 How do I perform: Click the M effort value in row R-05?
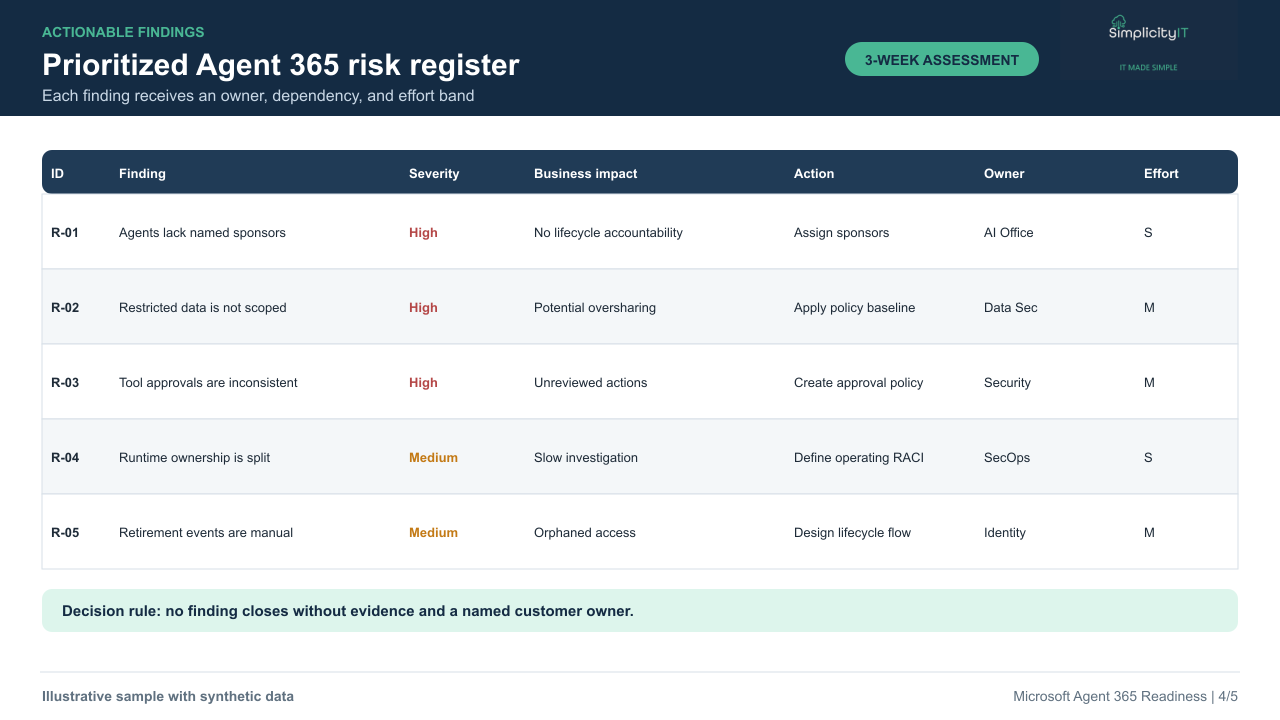tap(1149, 532)
